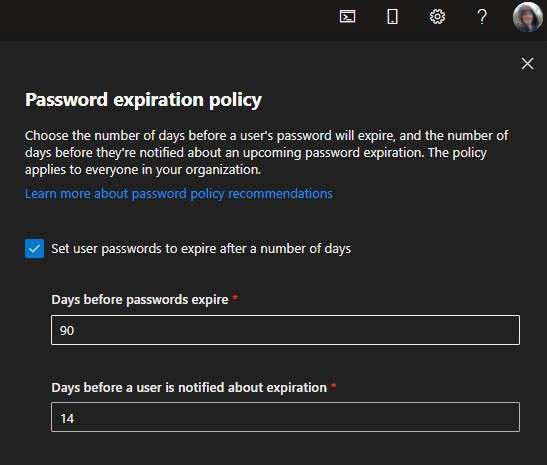
Task: Open the account profile picture menu
Action: (x=527, y=17)
